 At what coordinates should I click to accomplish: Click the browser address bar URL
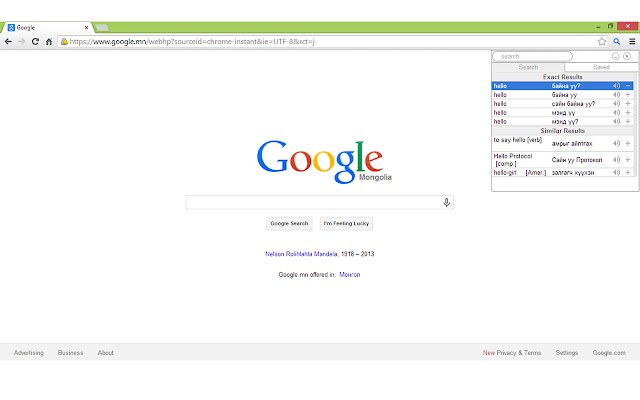tap(192, 42)
